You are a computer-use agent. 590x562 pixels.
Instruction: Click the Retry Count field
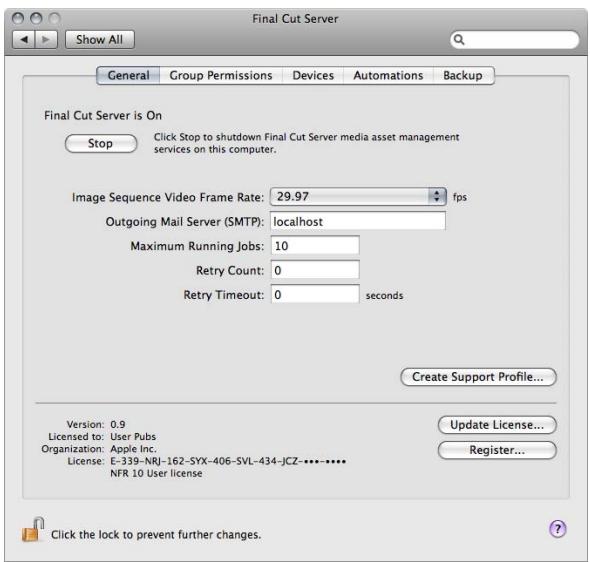(315, 270)
